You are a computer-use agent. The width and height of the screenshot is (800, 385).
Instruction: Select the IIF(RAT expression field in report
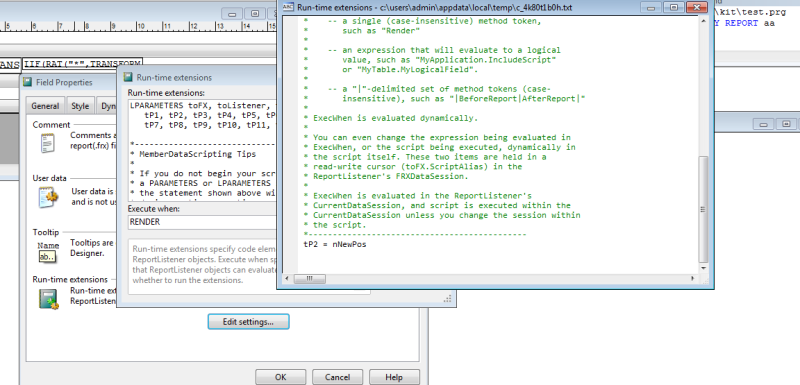pos(82,65)
